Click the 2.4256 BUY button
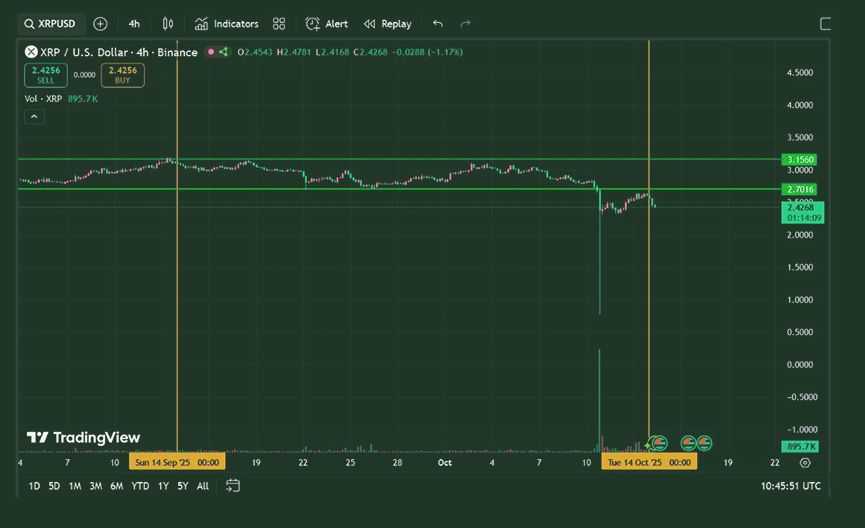This screenshot has width=865, height=528. [122, 75]
